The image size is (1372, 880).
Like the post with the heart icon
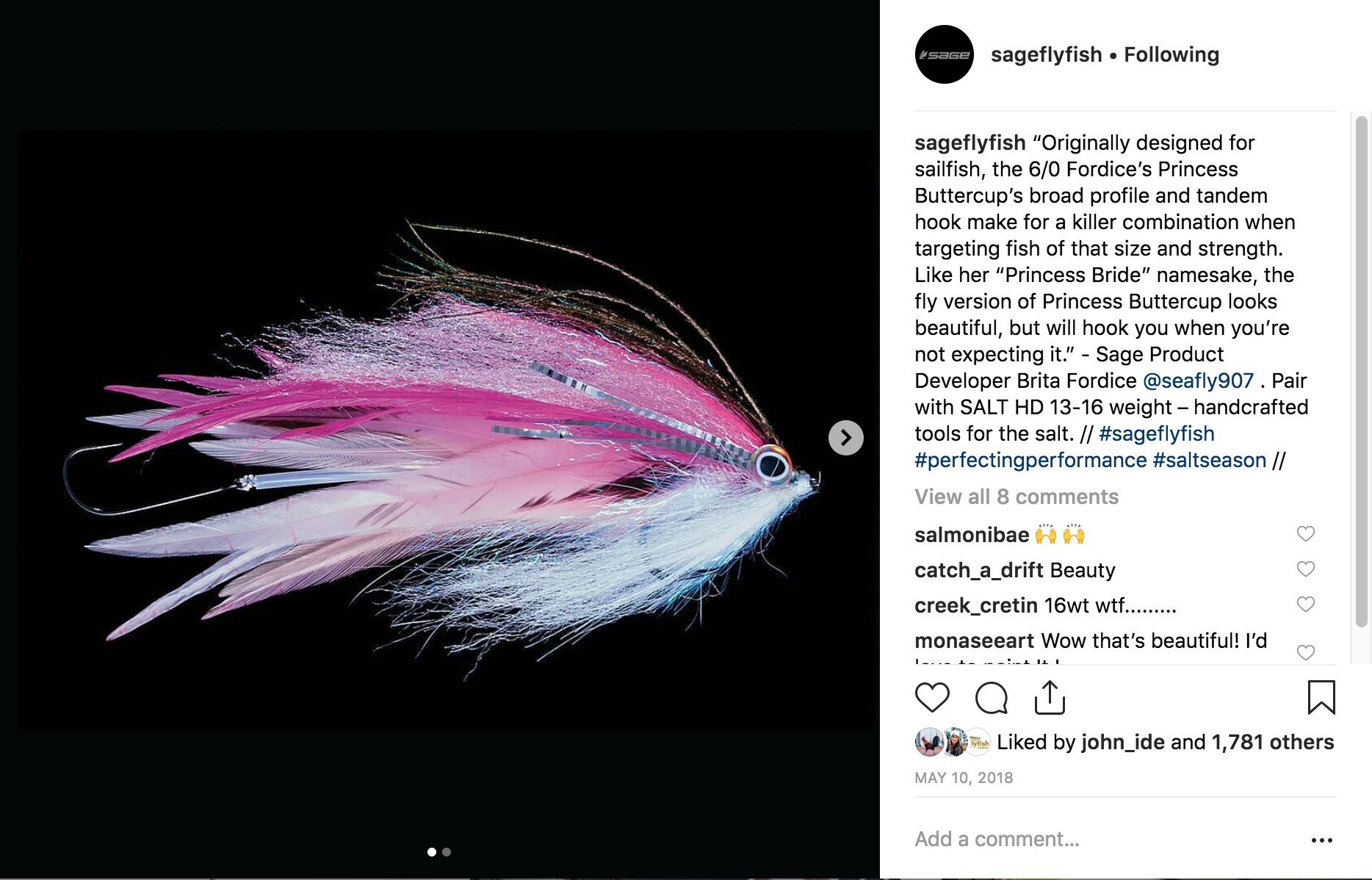[x=932, y=697]
